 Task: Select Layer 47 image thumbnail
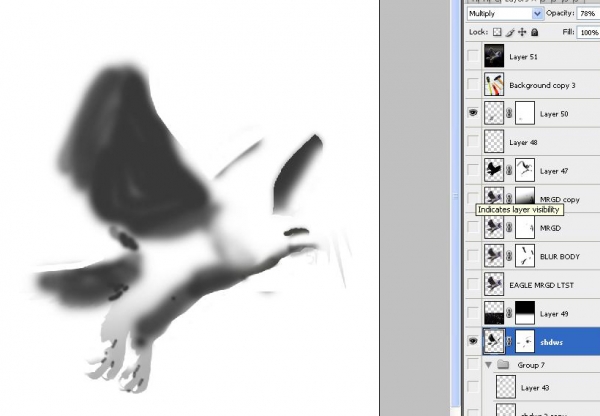(x=494, y=170)
